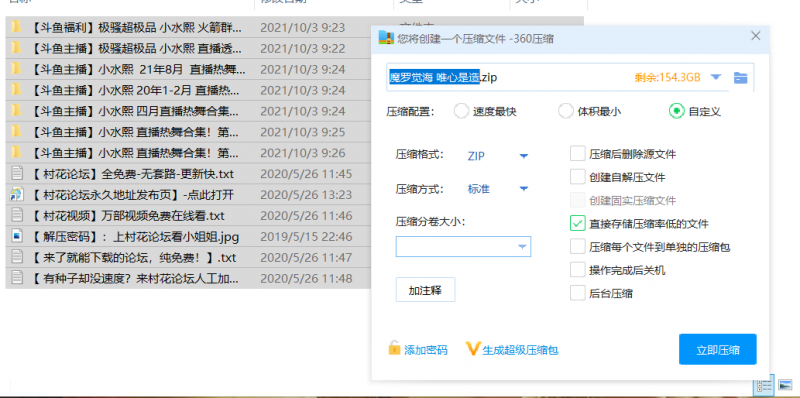Viewport: 800px width, 398px height.
Task: Uncheck 直接存储压缩率低的文件
Action: [x=578, y=223]
